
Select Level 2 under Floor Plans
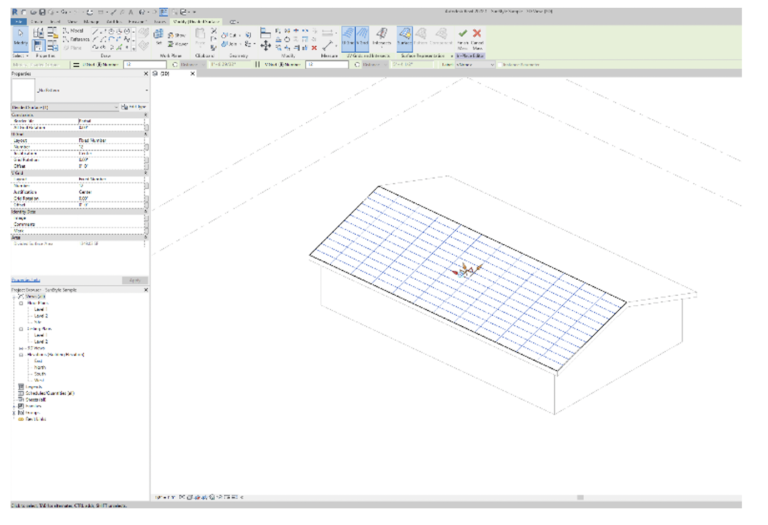pos(41,316)
